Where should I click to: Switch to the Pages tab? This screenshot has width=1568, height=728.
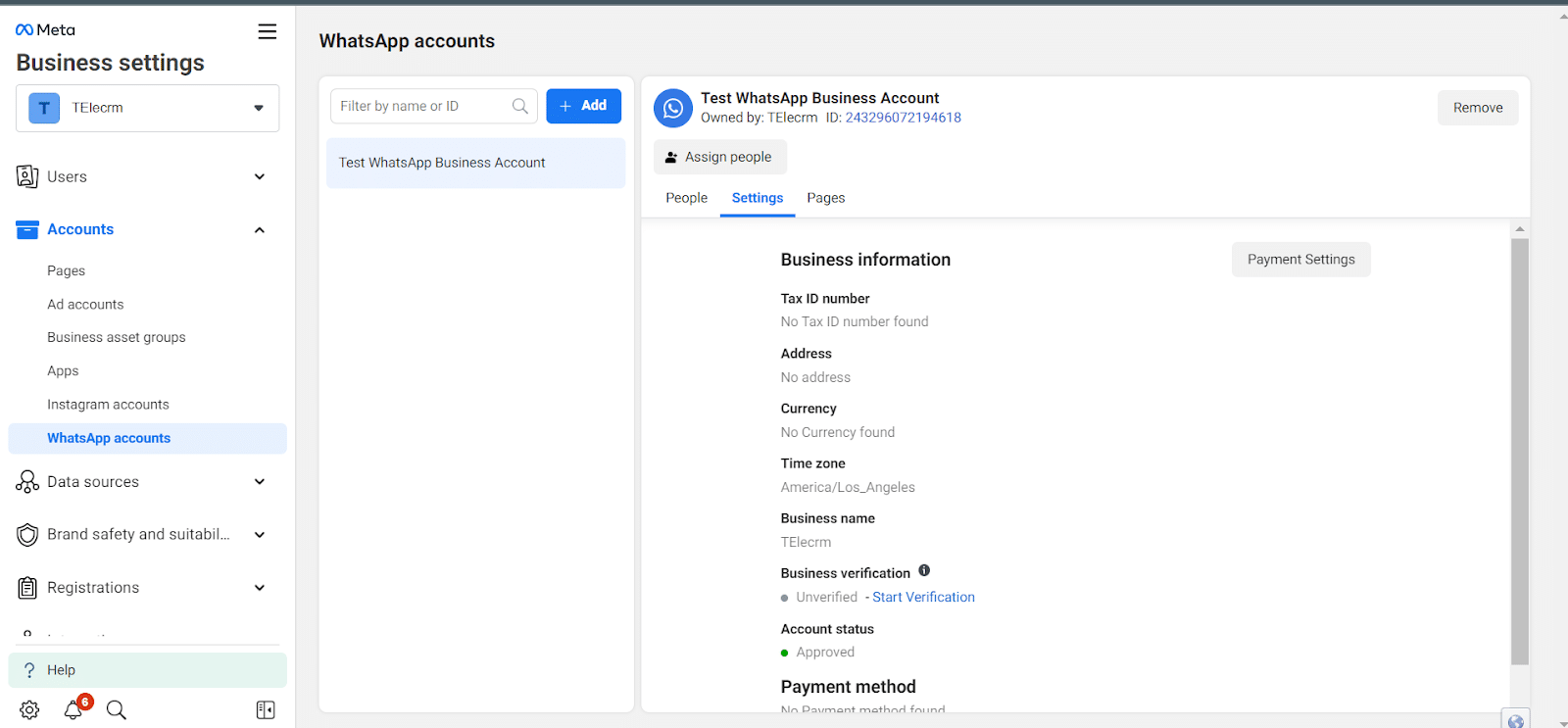coord(826,198)
